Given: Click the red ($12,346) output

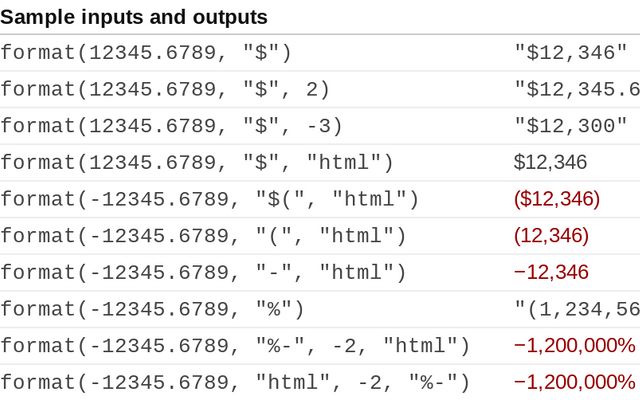Looking at the screenshot, I should coord(556,199).
